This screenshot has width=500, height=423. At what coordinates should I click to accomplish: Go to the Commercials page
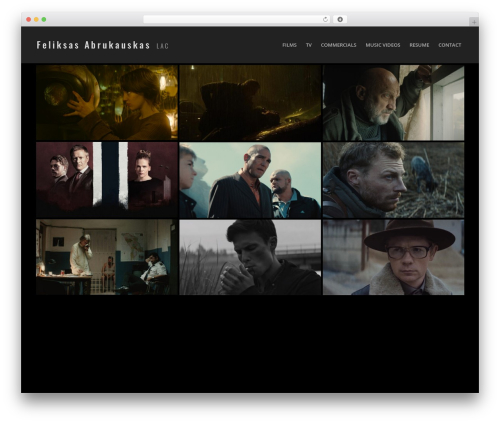click(338, 45)
